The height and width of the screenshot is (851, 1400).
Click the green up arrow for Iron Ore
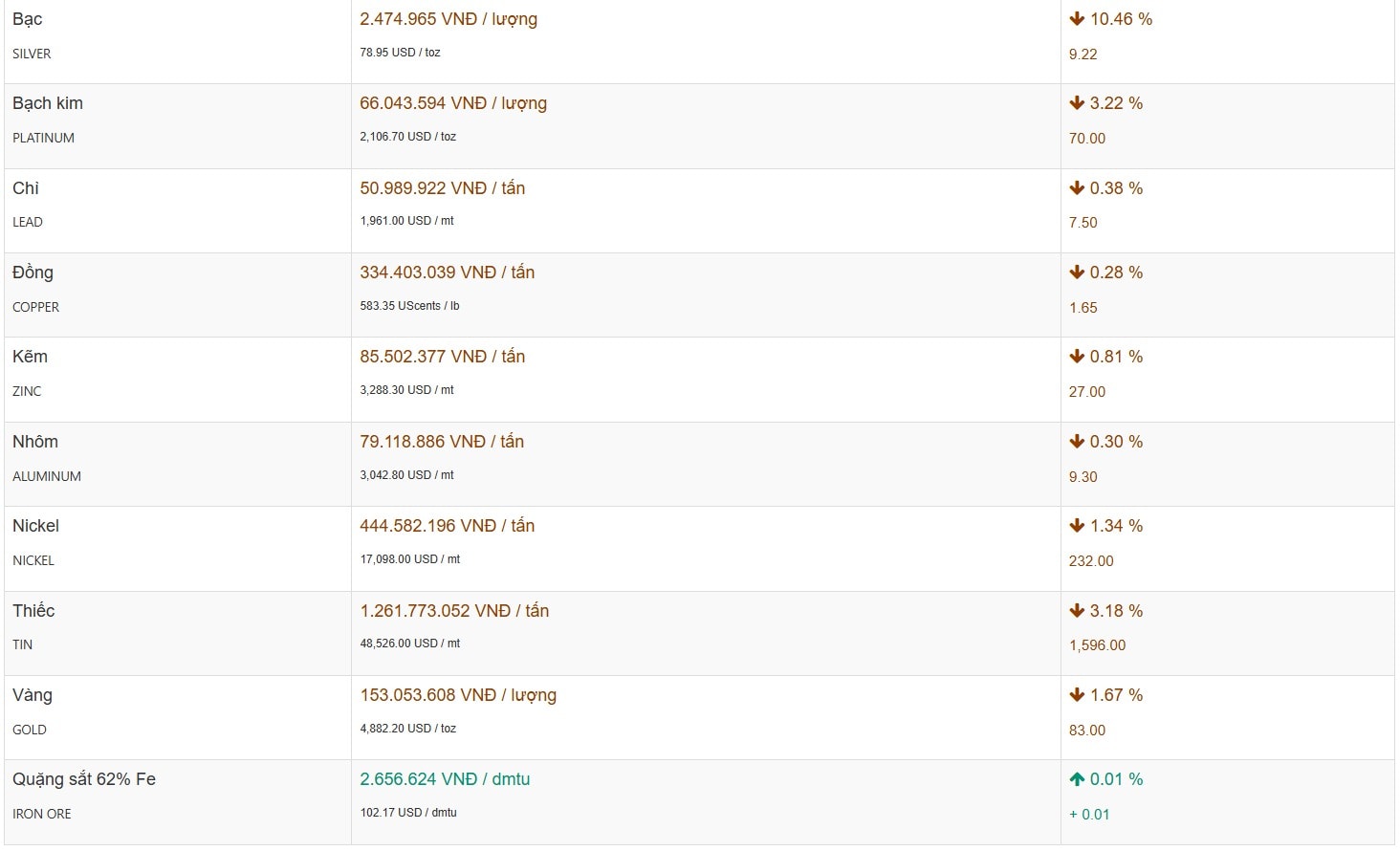(x=1077, y=779)
